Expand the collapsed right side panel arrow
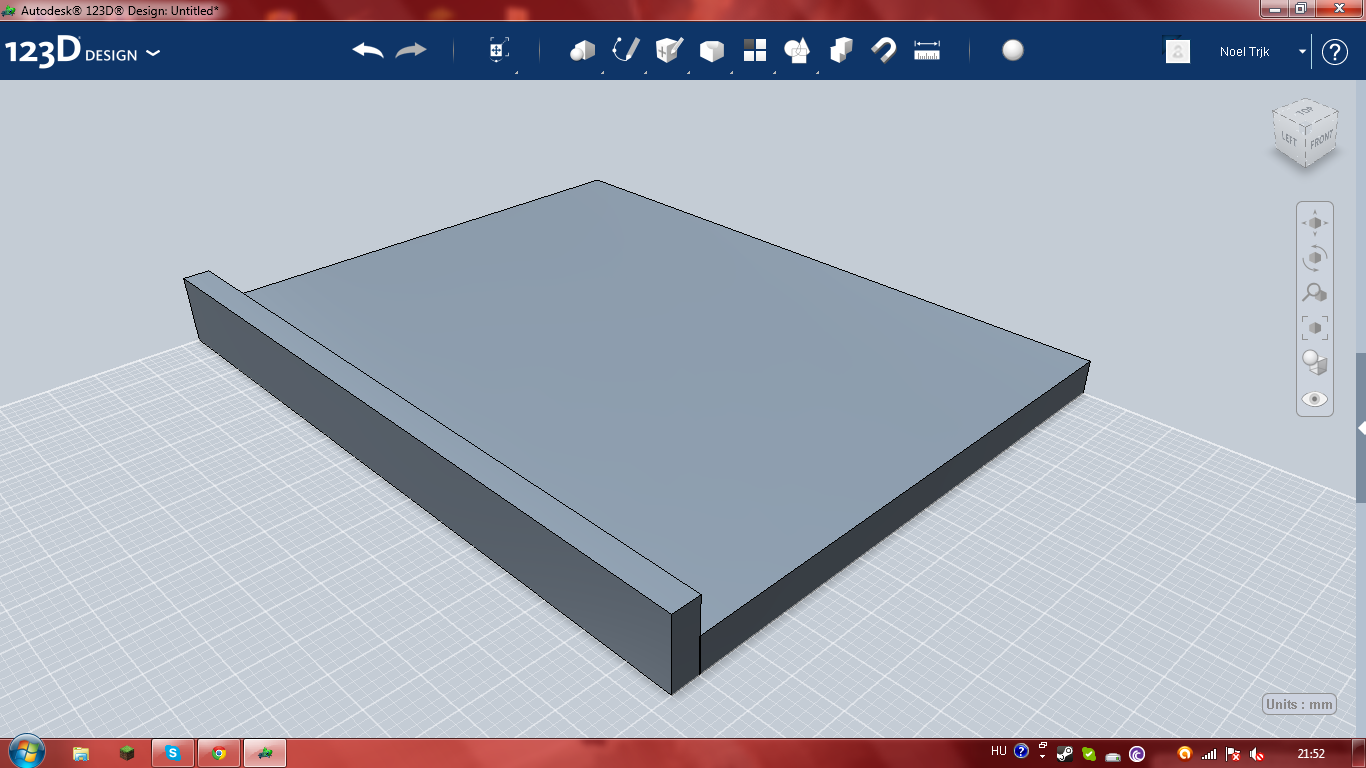This screenshot has height=768, width=1366. click(x=1362, y=428)
